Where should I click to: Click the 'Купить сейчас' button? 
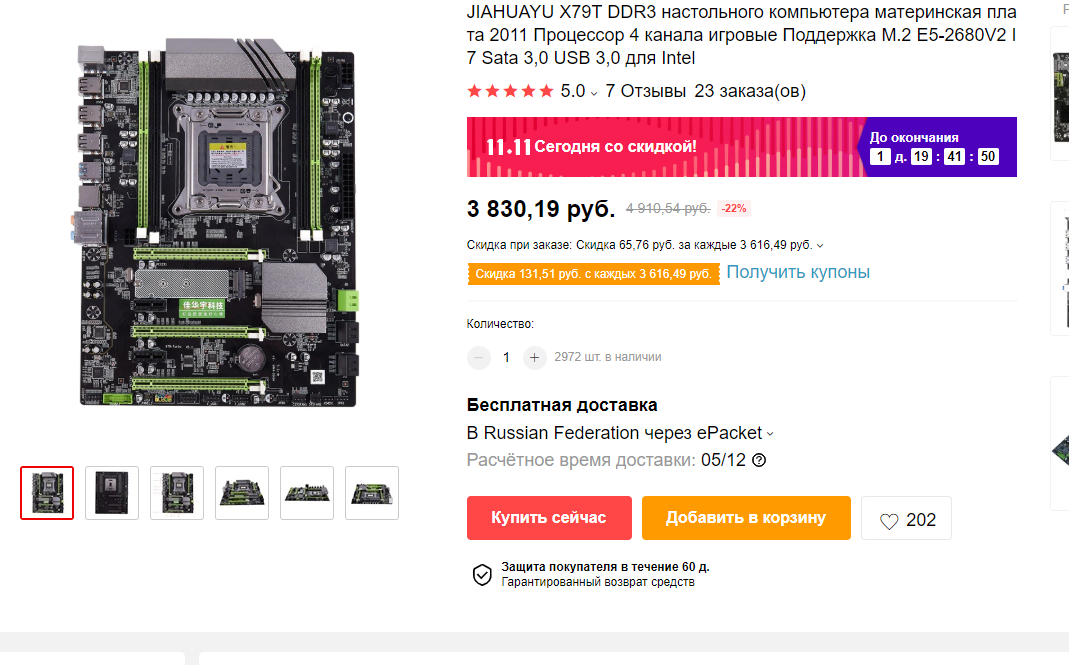549,518
